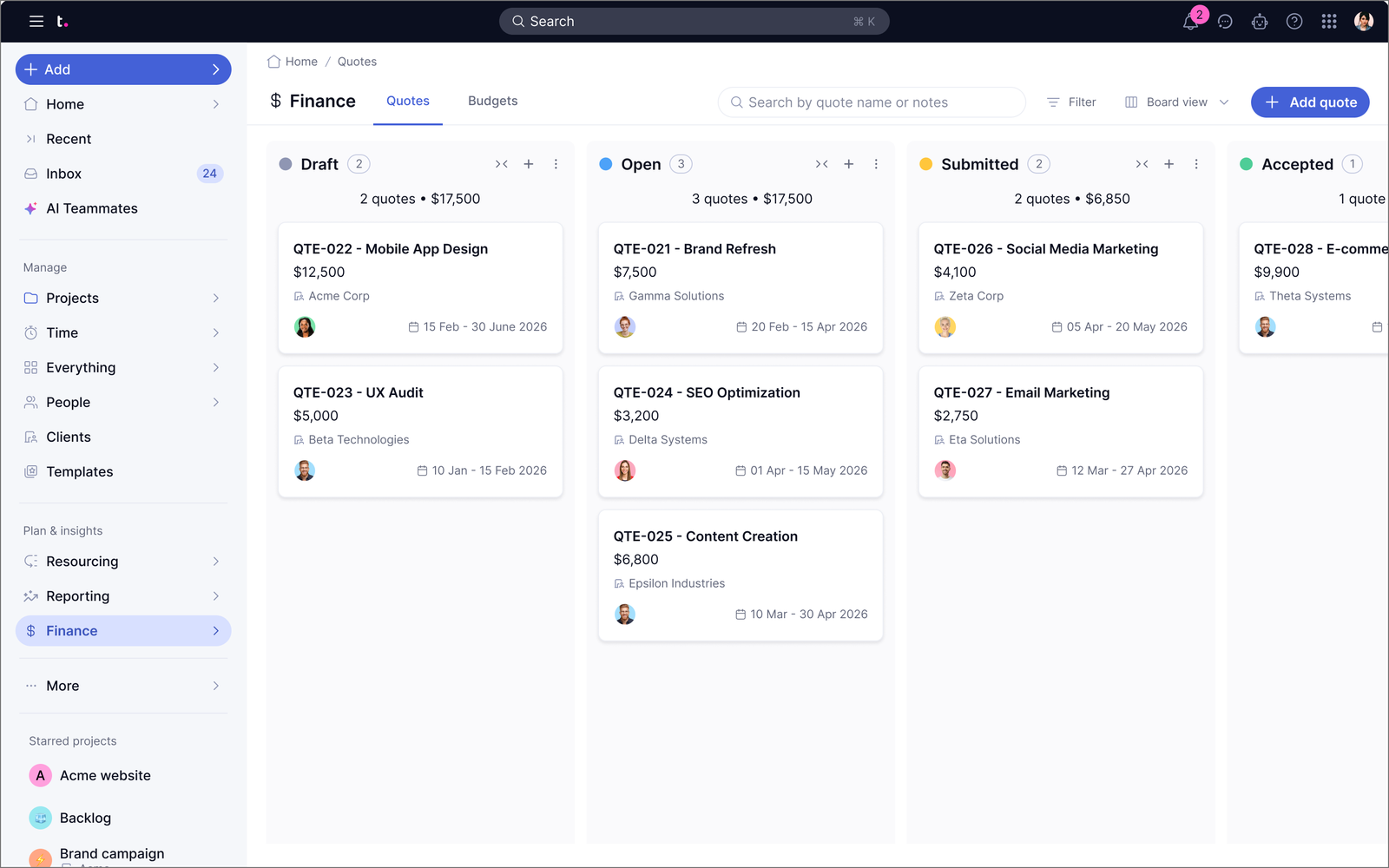Viewport: 1389px width, 868px height.
Task: Add a quote to Submitted column
Action: pyautogui.click(x=1169, y=164)
